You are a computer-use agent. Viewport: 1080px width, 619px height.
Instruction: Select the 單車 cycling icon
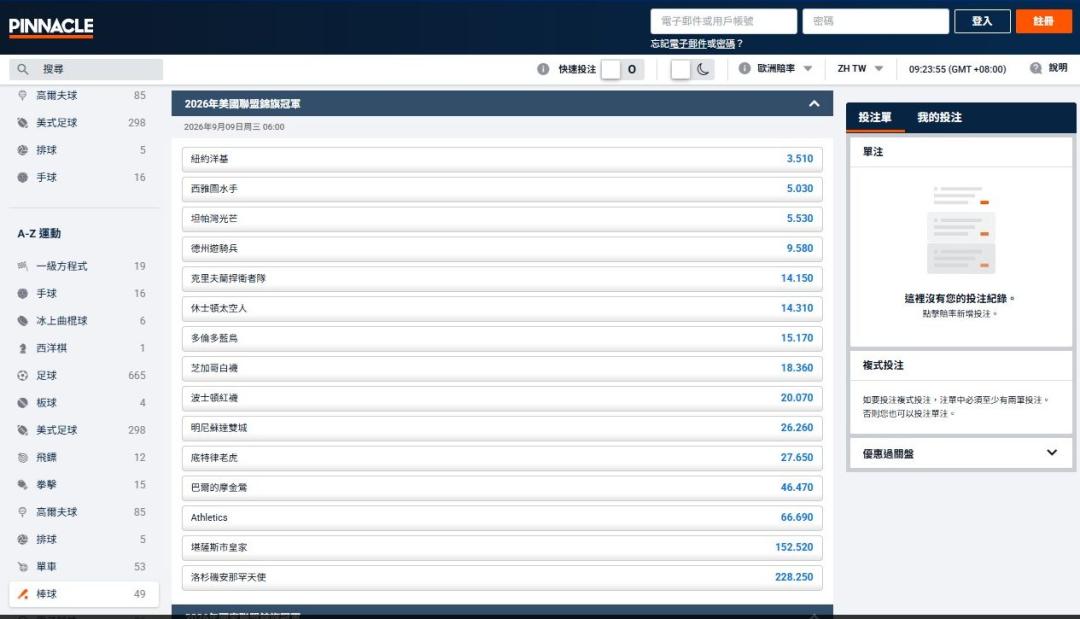23,567
